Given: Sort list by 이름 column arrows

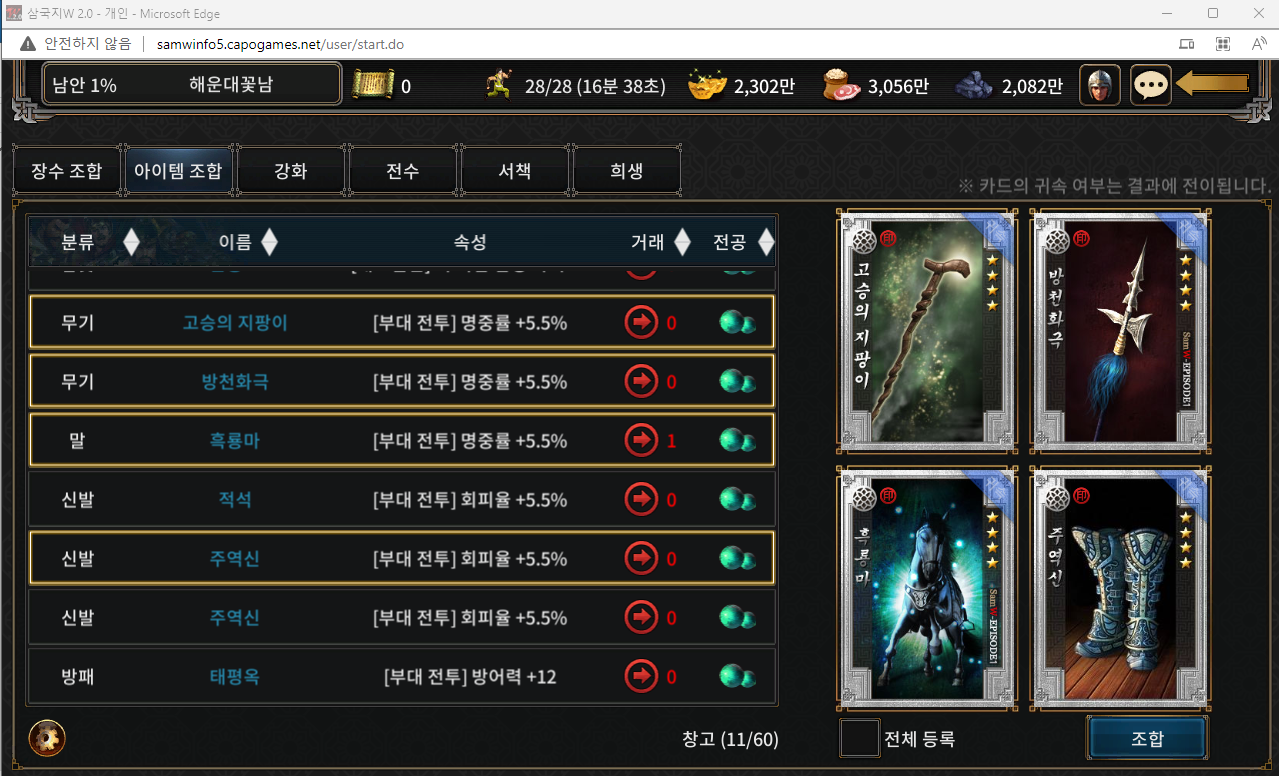Looking at the screenshot, I should (268, 242).
